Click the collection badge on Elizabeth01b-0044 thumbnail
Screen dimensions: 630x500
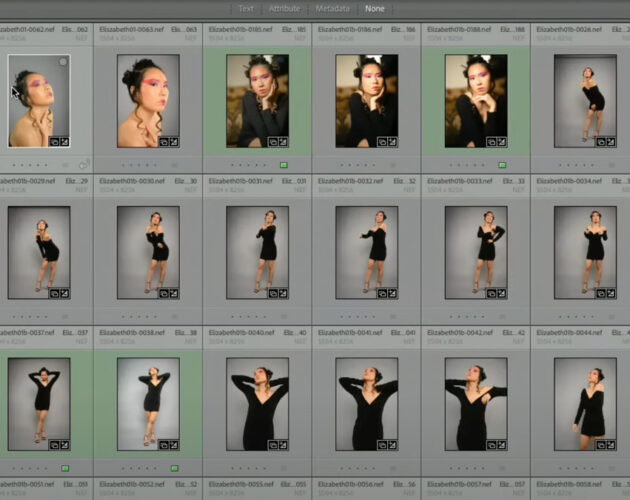coord(601,445)
